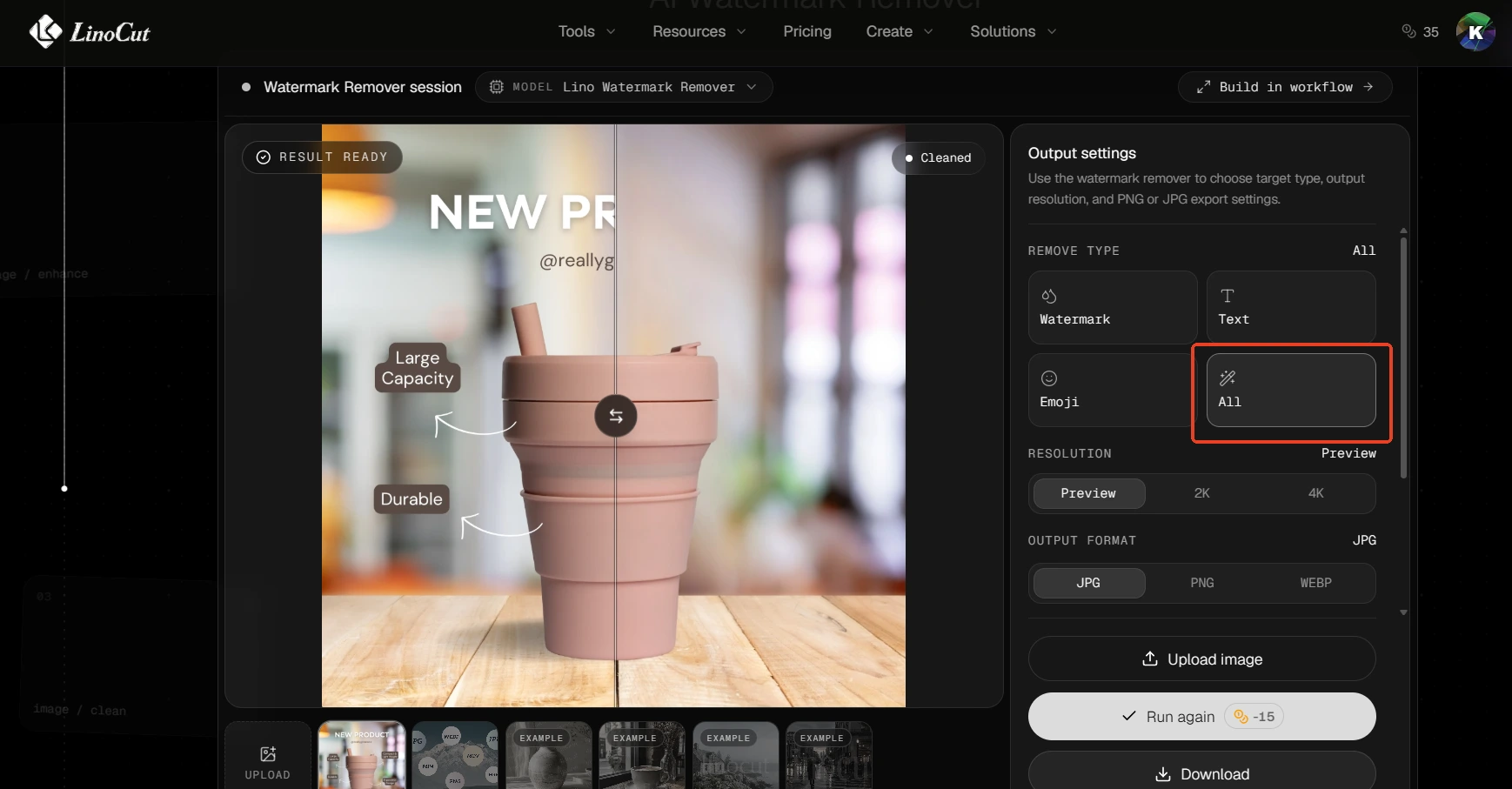Set output format to WEBP
The image size is (1512, 789).
click(x=1316, y=583)
